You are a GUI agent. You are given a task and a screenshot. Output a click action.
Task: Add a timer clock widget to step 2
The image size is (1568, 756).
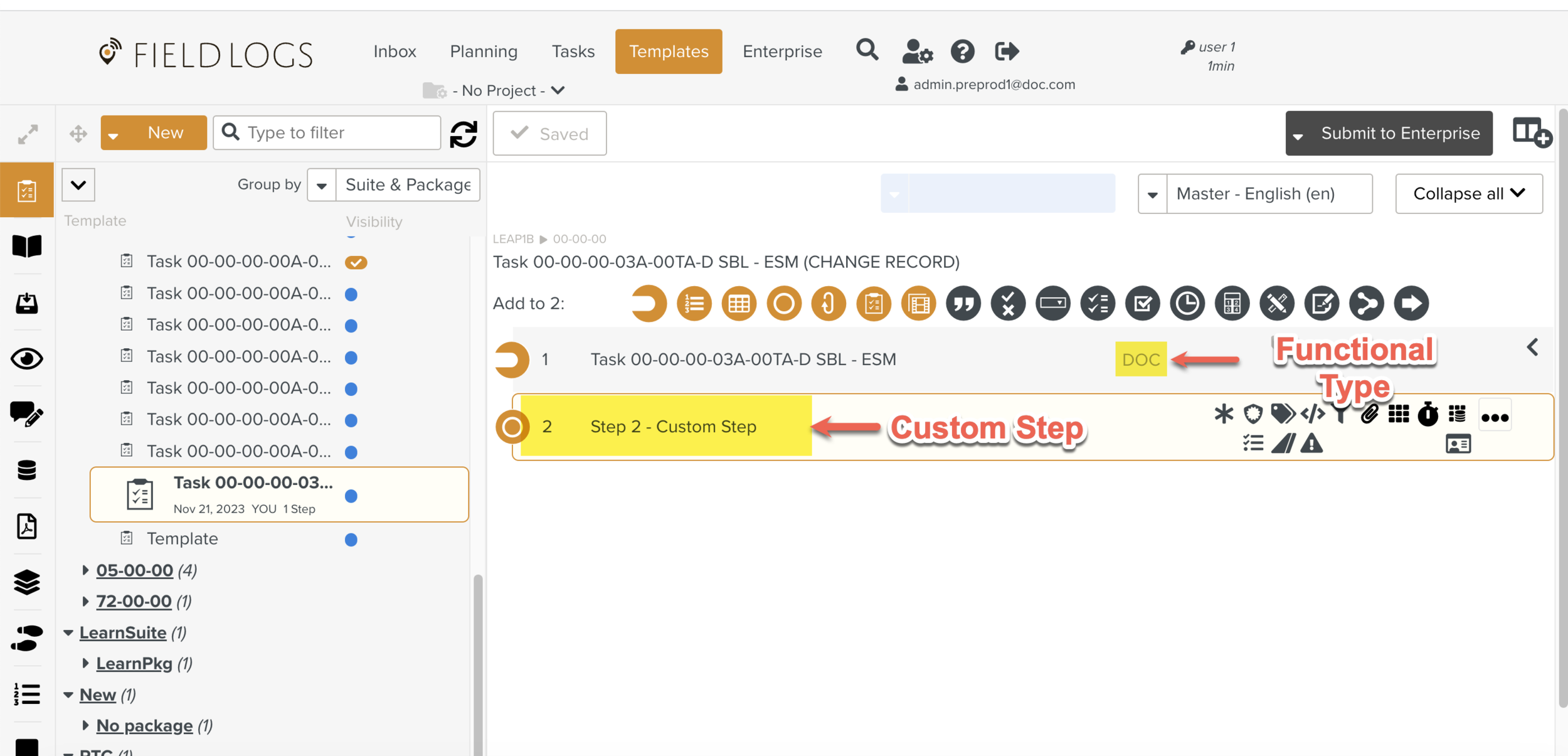(1187, 304)
